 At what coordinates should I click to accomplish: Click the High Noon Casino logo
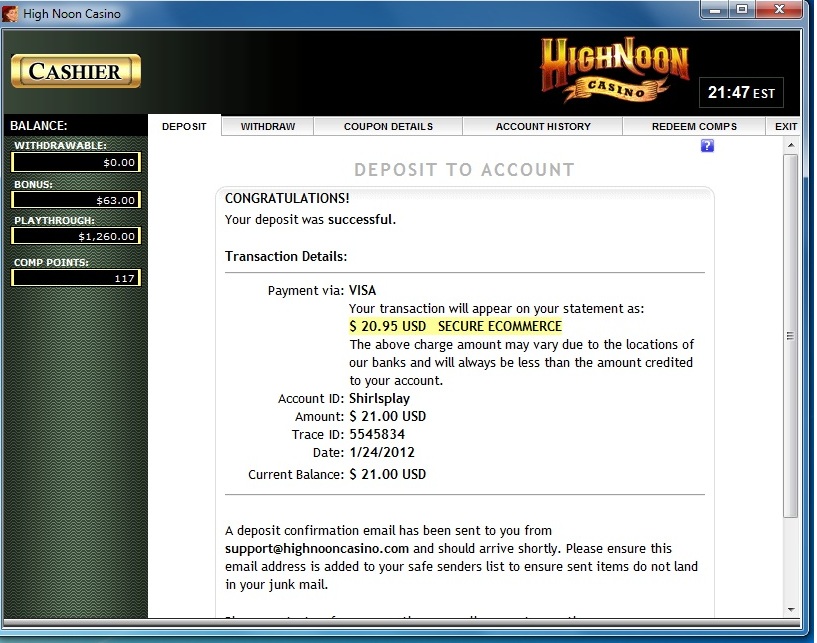(614, 70)
